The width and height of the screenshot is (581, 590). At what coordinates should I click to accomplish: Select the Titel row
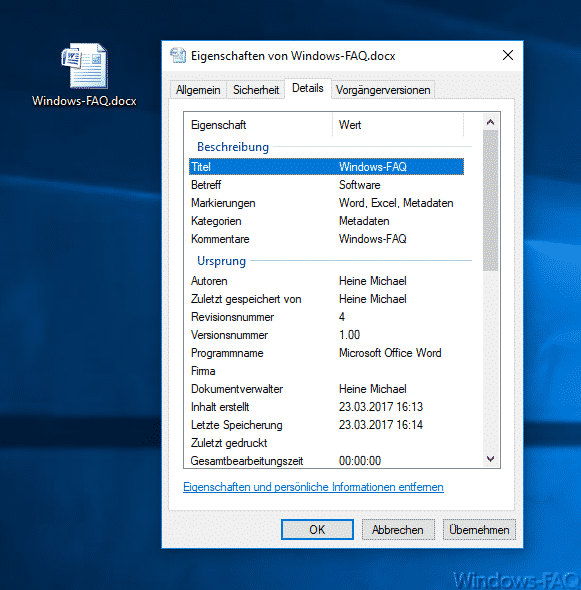326,167
